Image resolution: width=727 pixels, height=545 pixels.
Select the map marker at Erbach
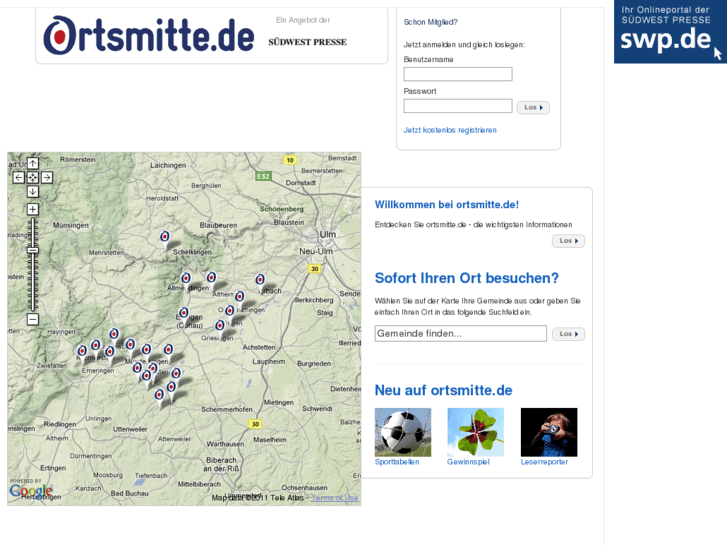(260, 280)
